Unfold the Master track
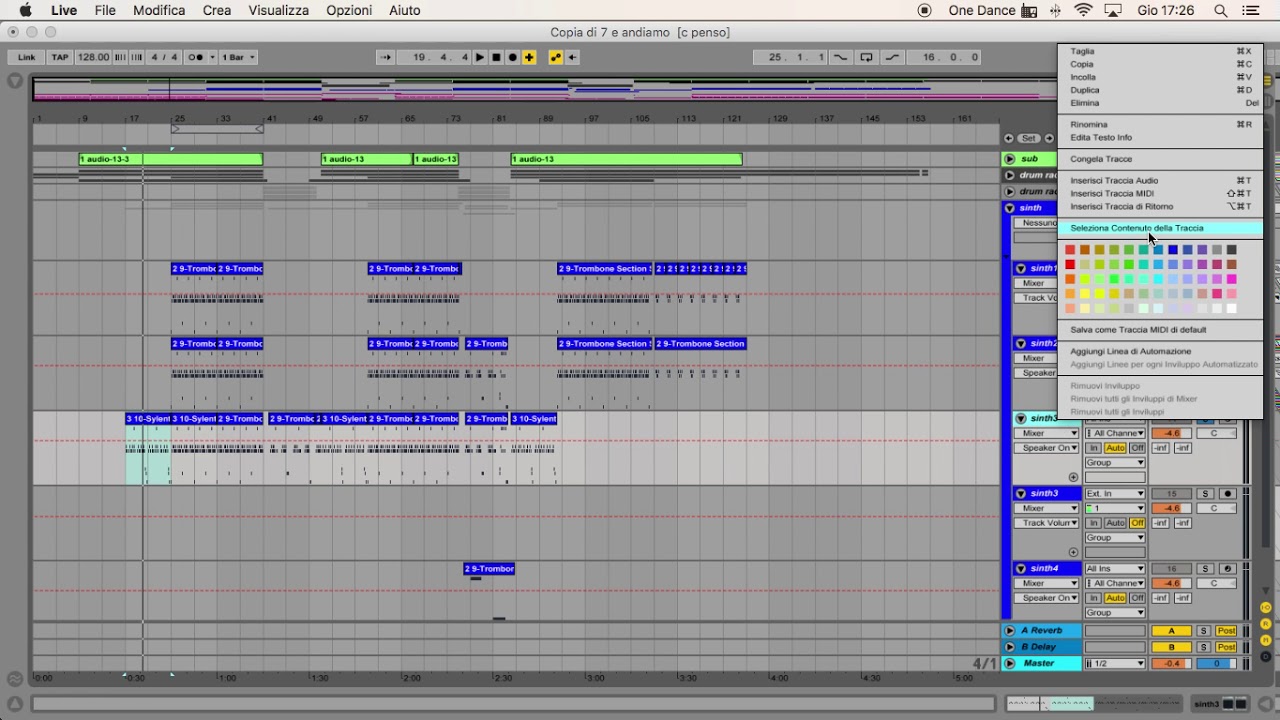1280x720 pixels. coord(1010,663)
